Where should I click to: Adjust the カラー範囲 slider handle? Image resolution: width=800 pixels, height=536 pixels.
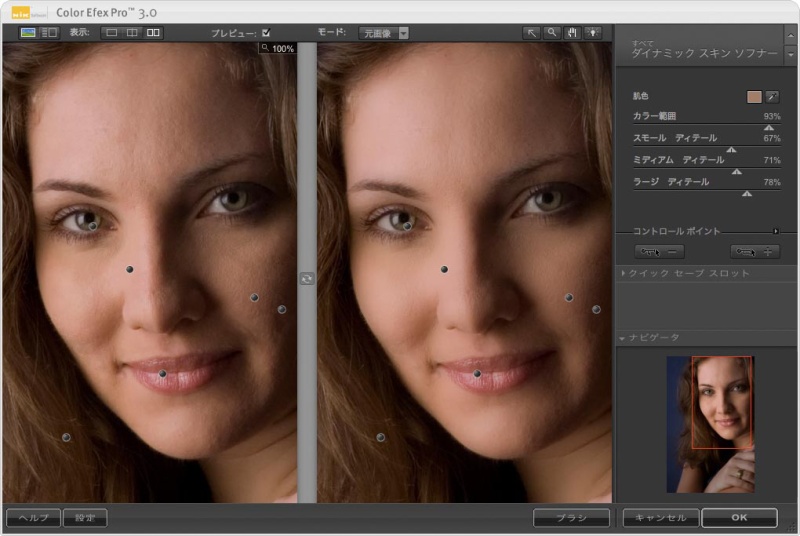pos(769,127)
